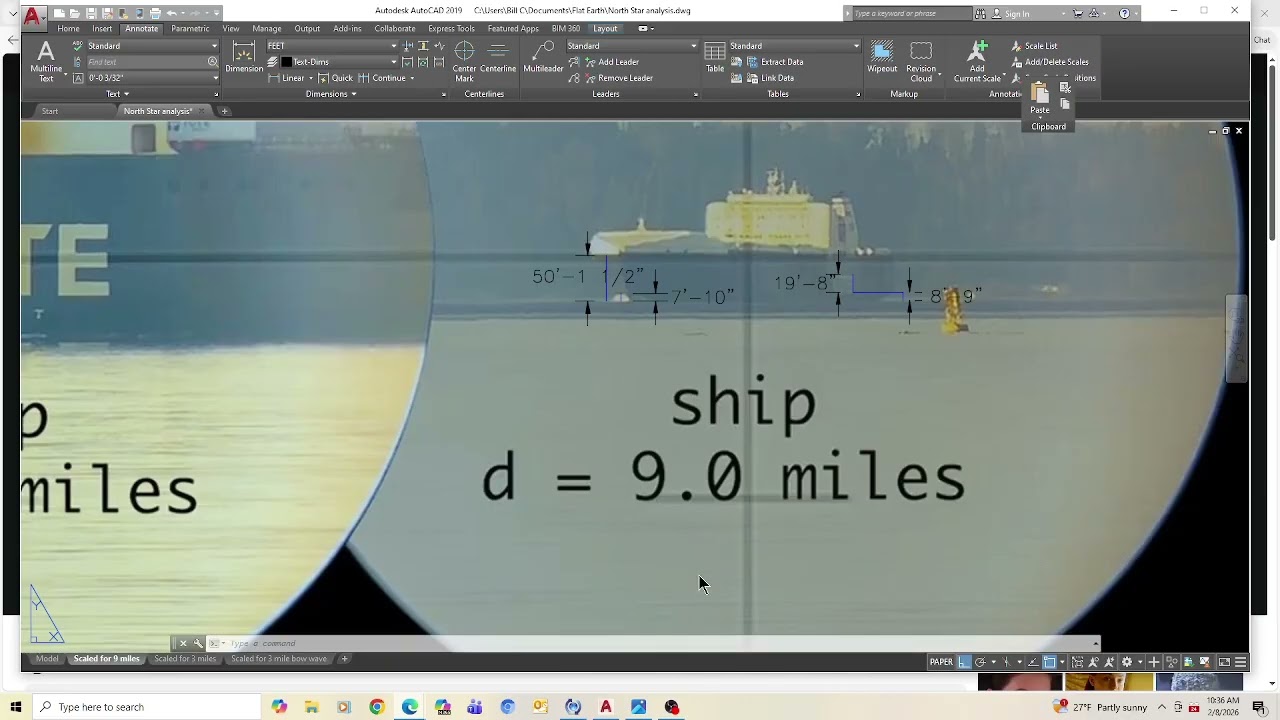The height and width of the screenshot is (720, 1280).
Task: Click the black Text-Dims layer color swatch
Action: 287,62
